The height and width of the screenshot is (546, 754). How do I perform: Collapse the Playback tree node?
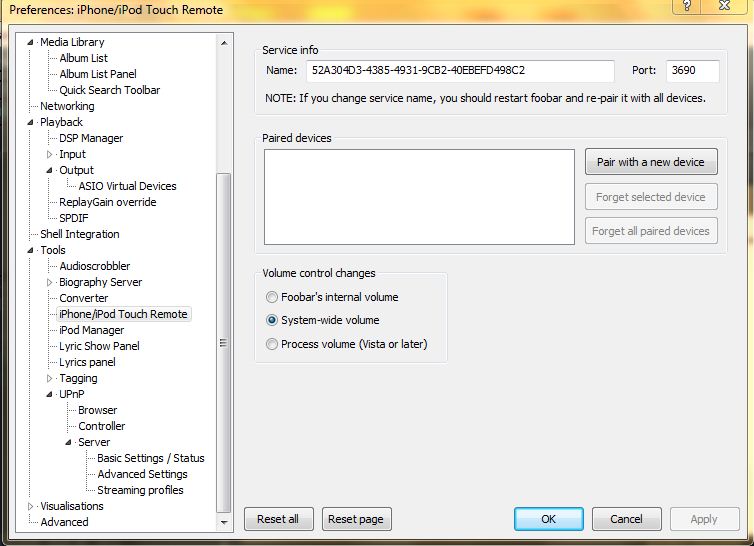click(30, 122)
